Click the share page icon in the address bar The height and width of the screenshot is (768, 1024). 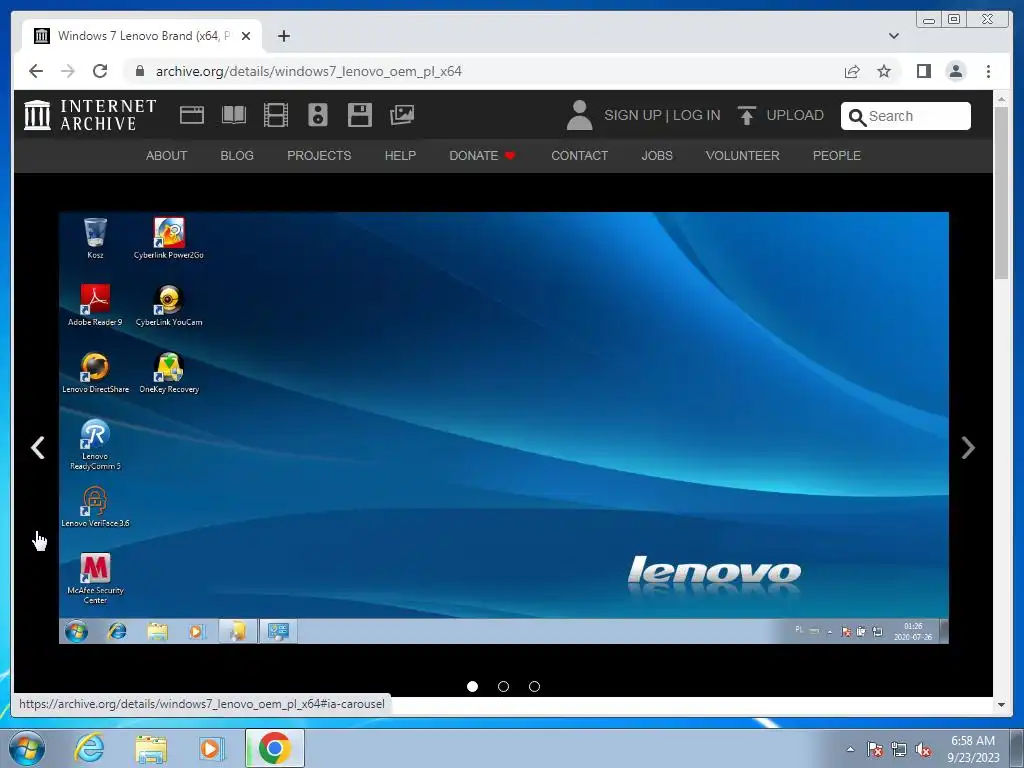pos(852,71)
